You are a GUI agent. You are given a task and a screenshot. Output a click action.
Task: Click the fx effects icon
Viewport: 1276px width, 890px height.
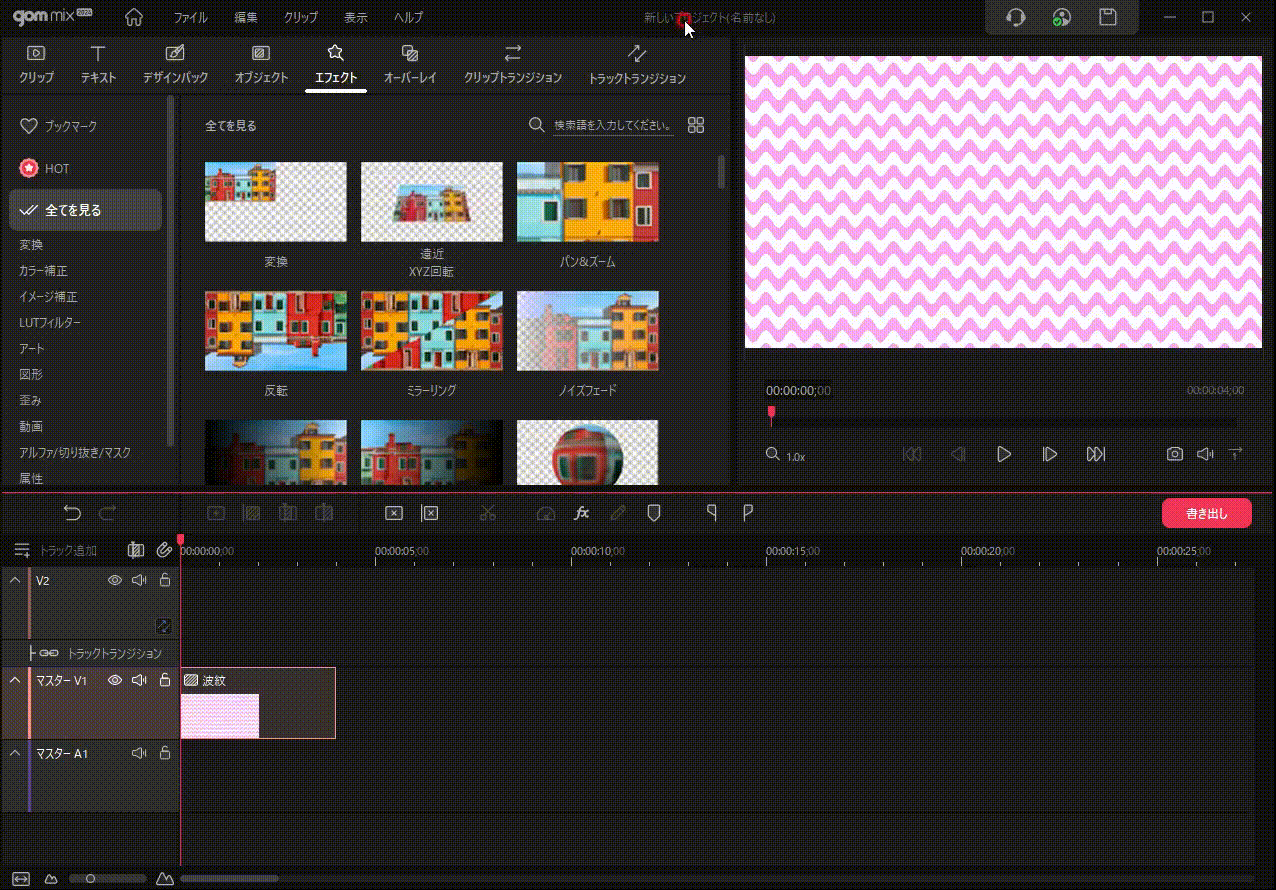coord(581,513)
